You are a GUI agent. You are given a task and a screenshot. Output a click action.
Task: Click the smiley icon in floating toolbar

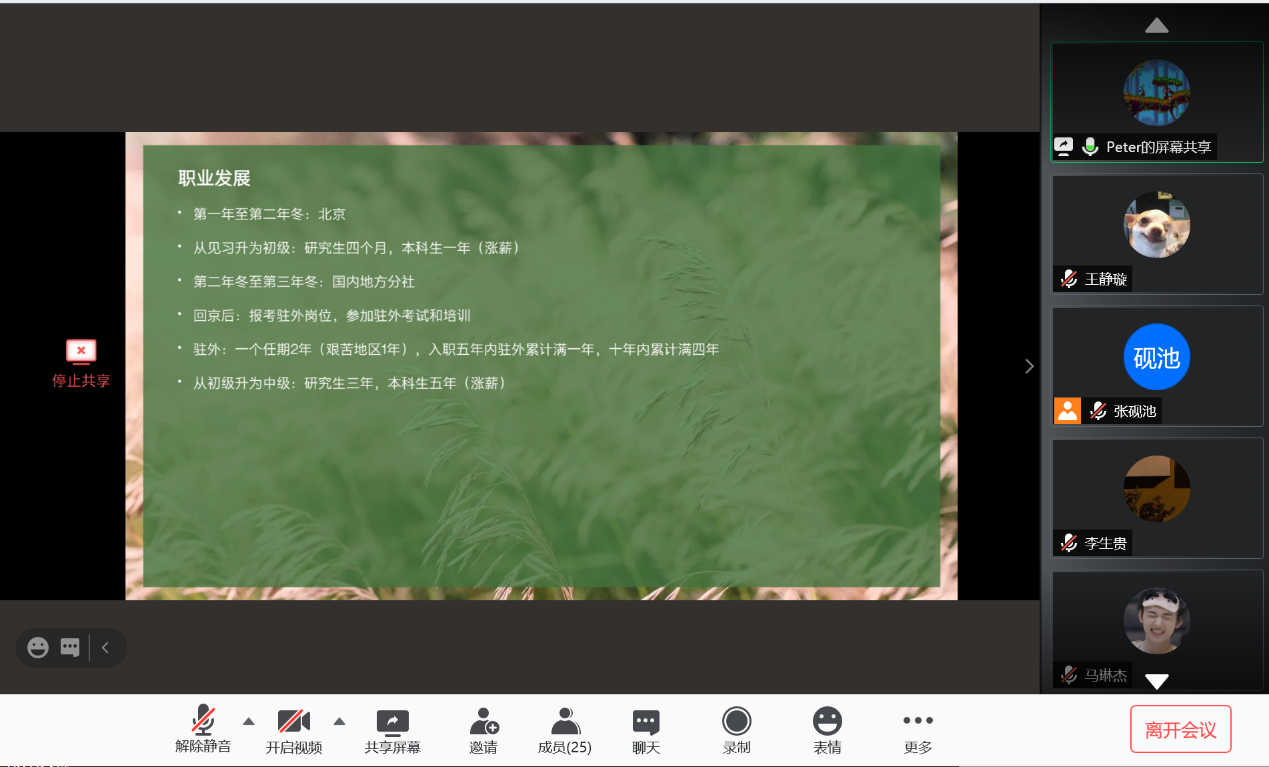(x=38, y=648)
